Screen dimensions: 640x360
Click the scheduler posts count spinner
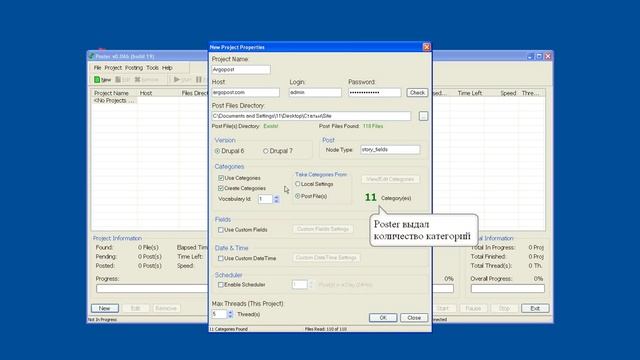tap(311, 284)
